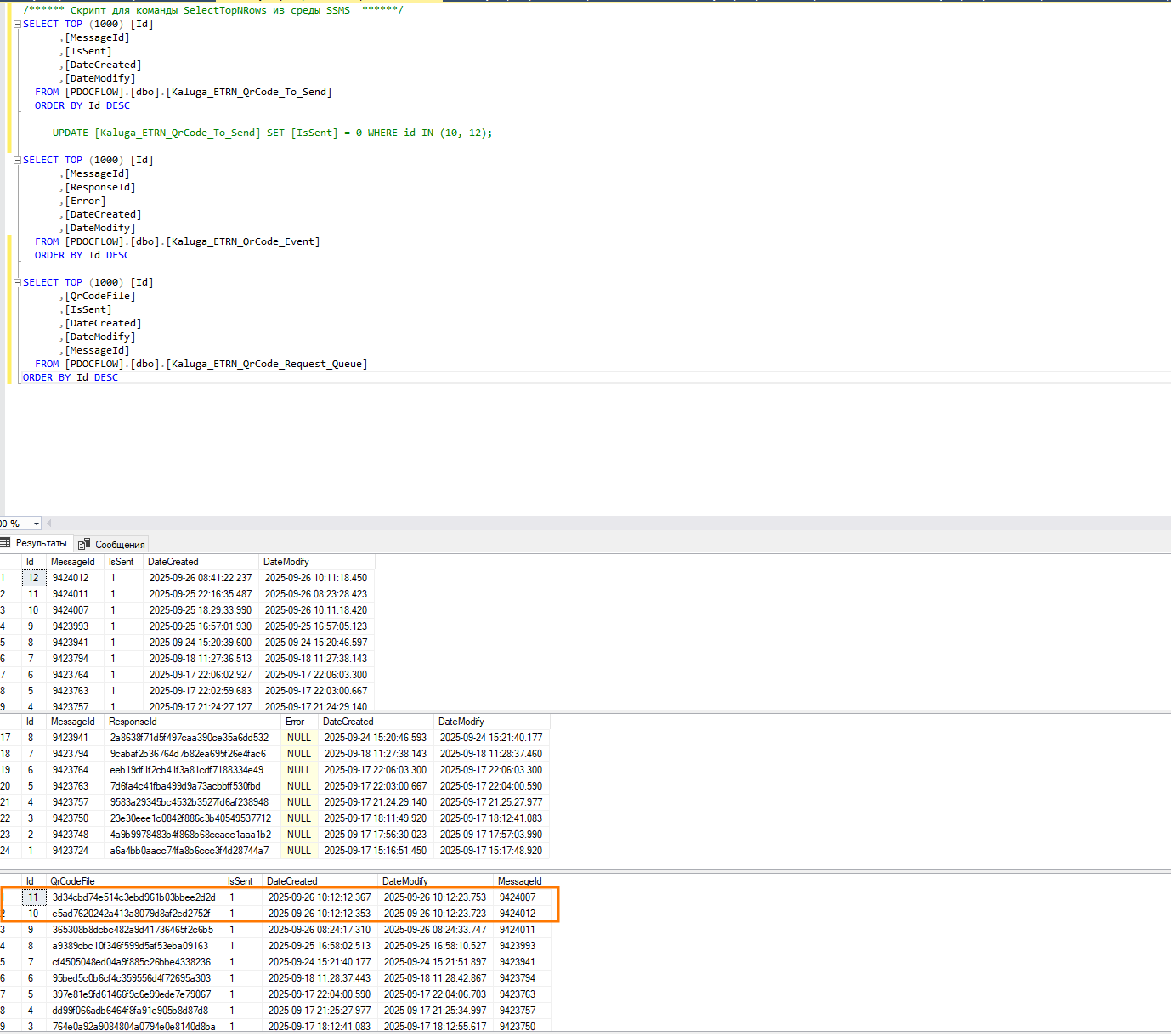Select QrCodeFile 95bed5c0b6cf4c359556d4f72695a303
The image size is (1171, 1036).
click(134, 978)
